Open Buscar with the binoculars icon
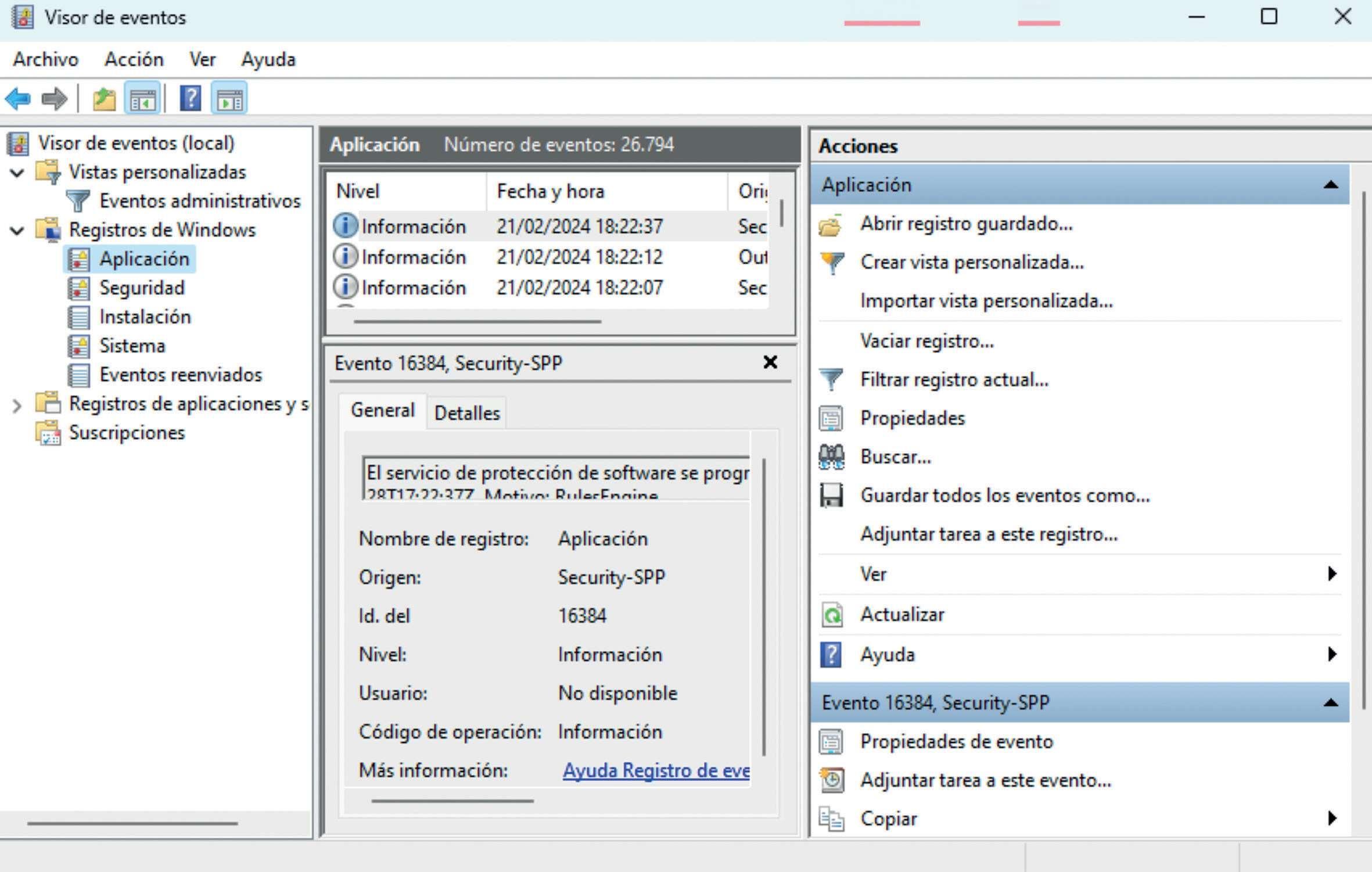 point(895,457)
